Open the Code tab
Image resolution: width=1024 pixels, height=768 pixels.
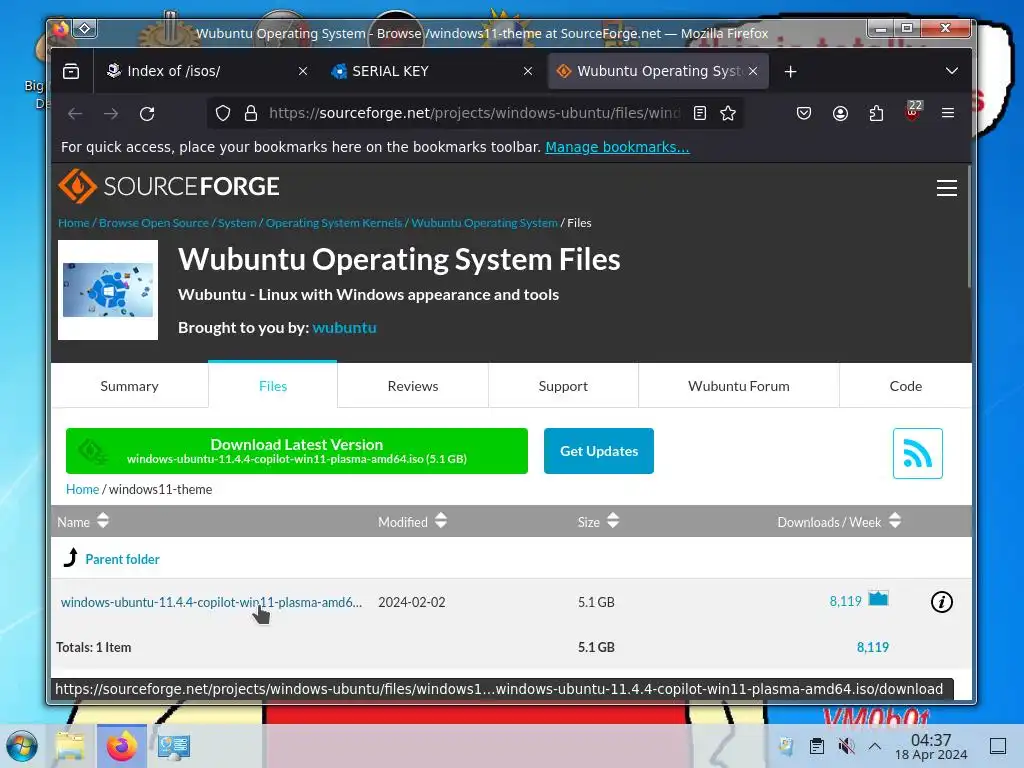click(x=905, y=386)
